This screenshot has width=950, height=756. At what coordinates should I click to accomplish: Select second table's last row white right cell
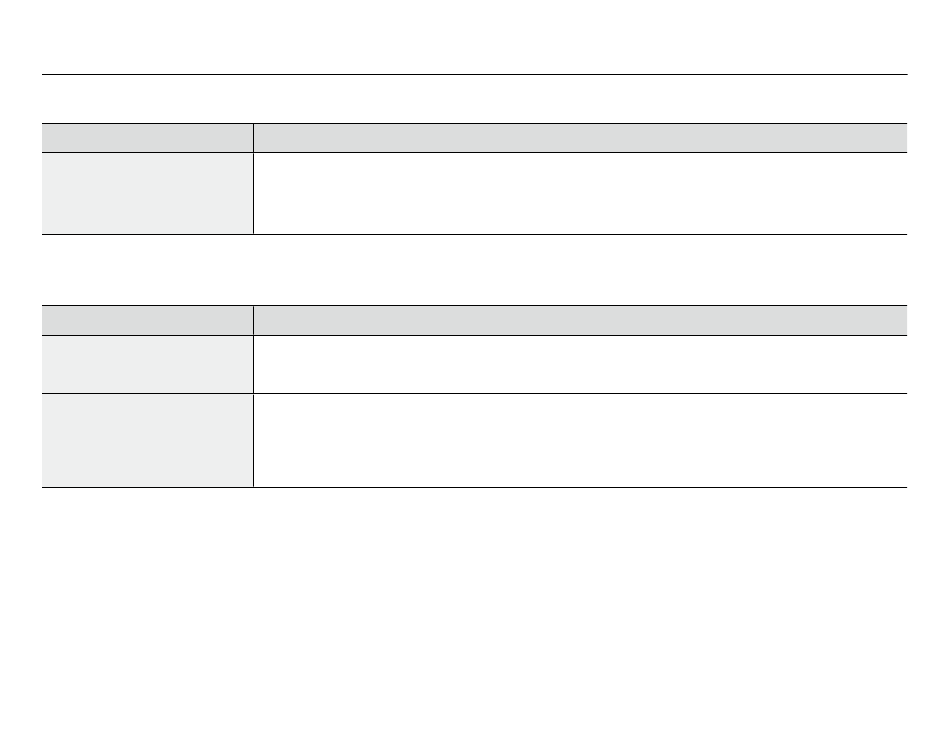pyautogui.click(x=580, y=440)
